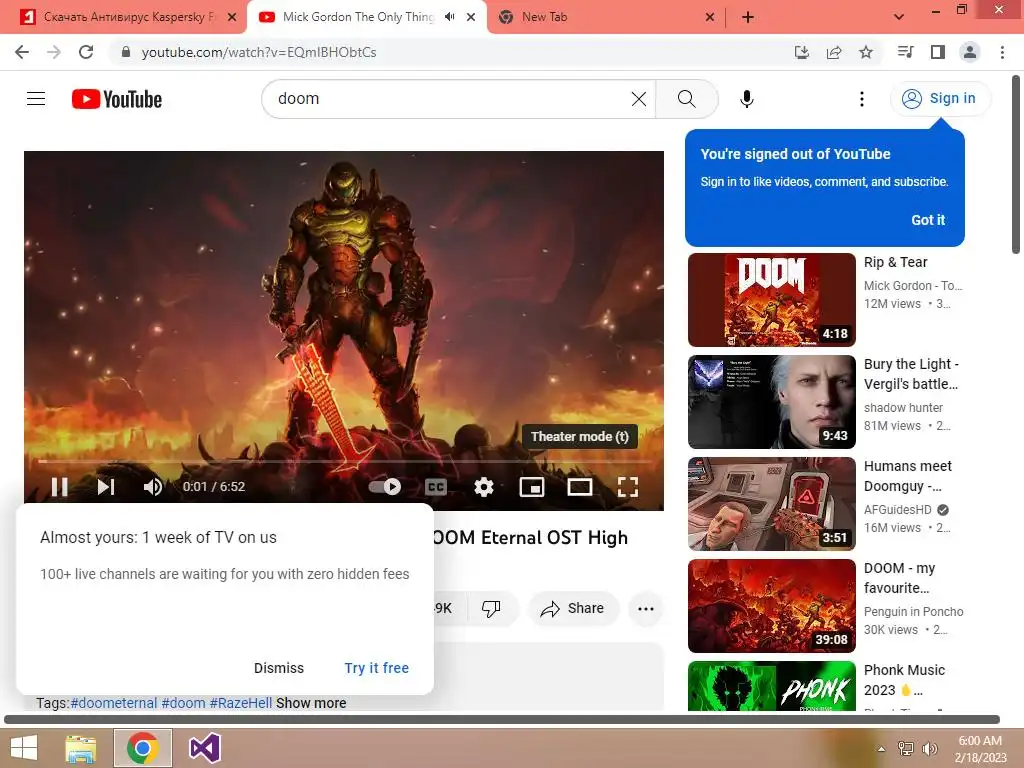Go forward in browser history

pyautogui.click(x=54, y=52)
